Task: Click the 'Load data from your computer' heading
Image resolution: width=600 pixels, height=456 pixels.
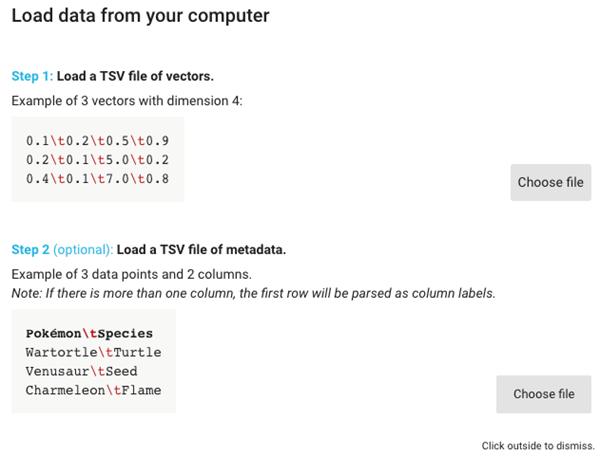Action: point(140,17)
